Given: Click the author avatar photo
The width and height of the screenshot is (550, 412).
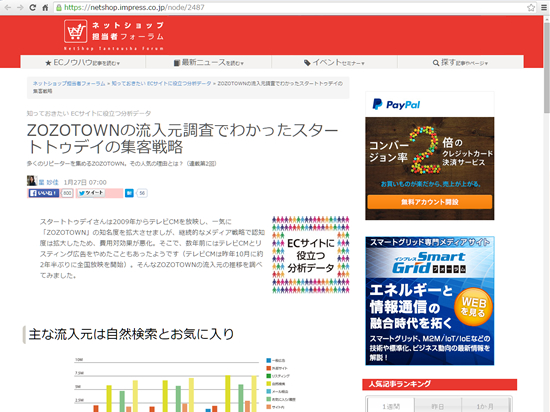Looking at the screenshot, I should point(32,181).
